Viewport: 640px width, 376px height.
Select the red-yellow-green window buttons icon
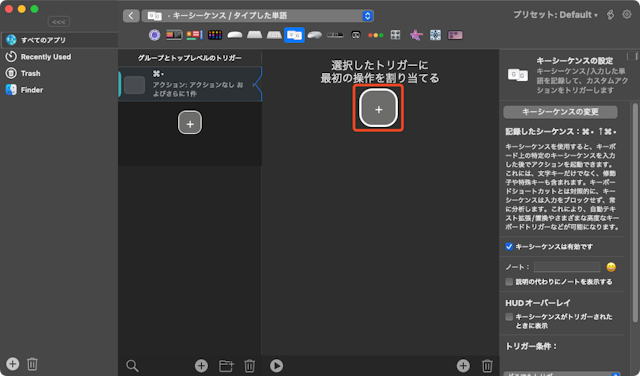pos(376,35)
